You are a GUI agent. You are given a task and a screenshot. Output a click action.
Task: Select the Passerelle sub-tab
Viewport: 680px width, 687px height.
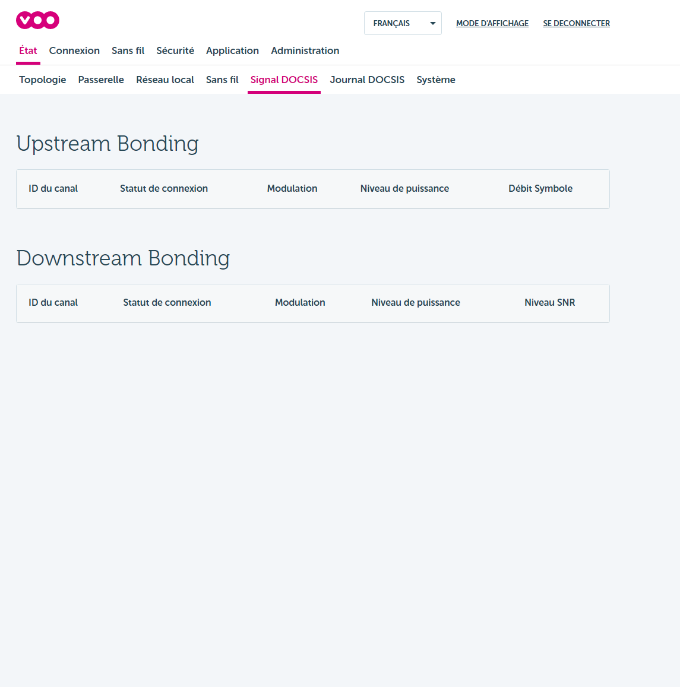tap(101, 80)
